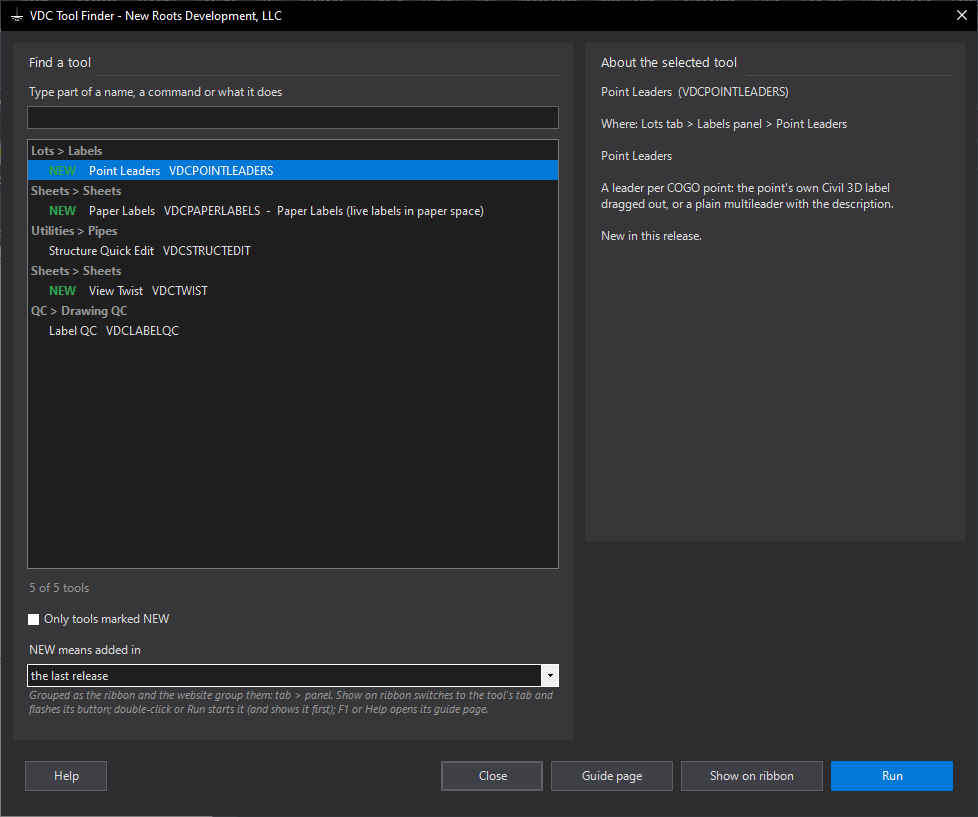Run the selected tool
The width and height of the screenshot is (978, 817).
pos(892,776)
